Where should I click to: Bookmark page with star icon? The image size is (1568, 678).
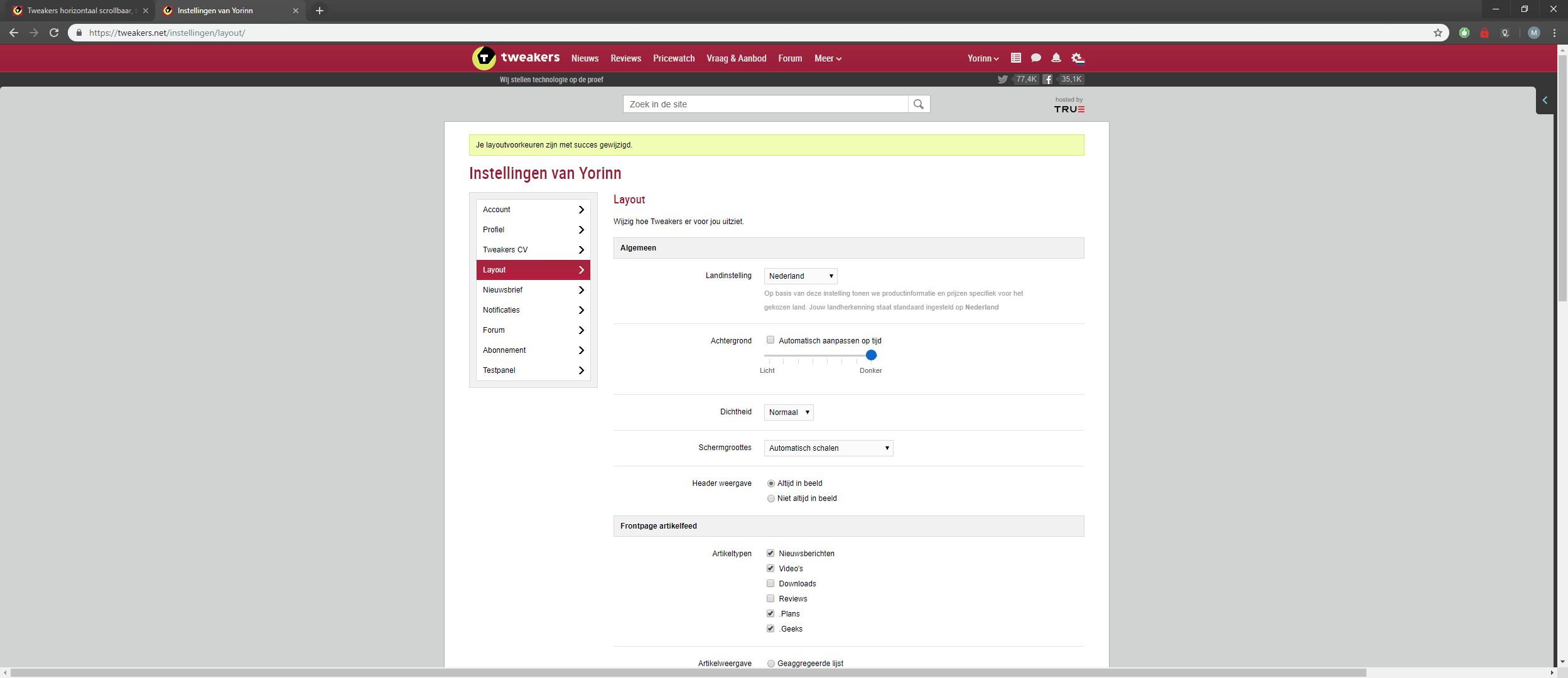click(x=1437, y=33)
